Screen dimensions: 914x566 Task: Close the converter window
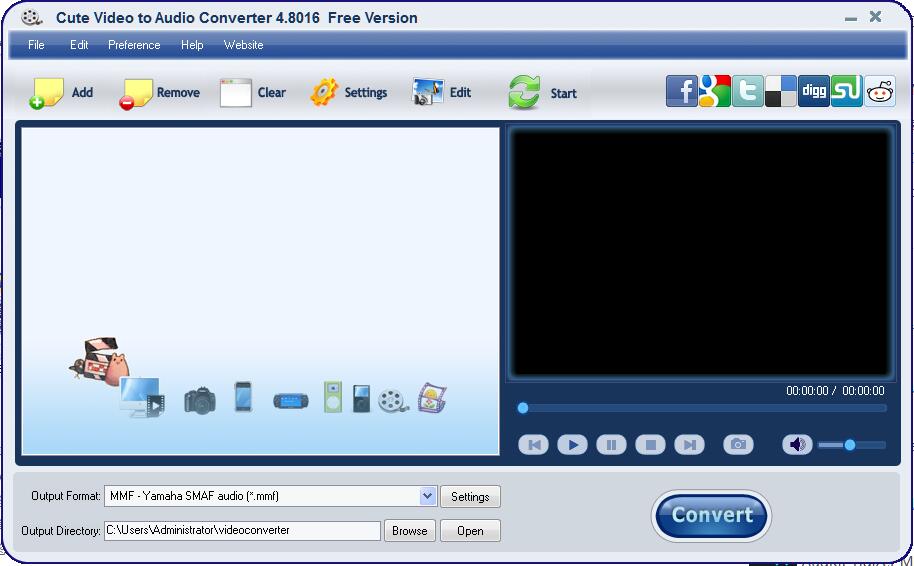point(876,17)
